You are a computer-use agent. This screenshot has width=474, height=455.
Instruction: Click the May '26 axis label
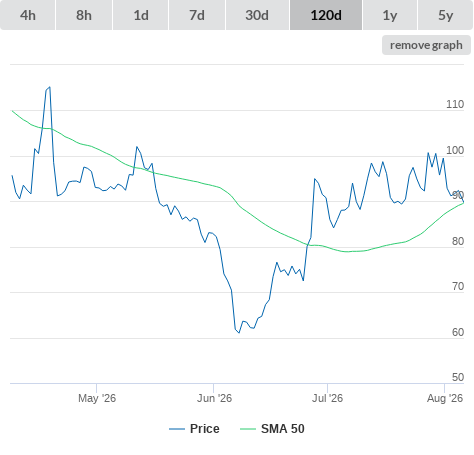click(97, 398)
